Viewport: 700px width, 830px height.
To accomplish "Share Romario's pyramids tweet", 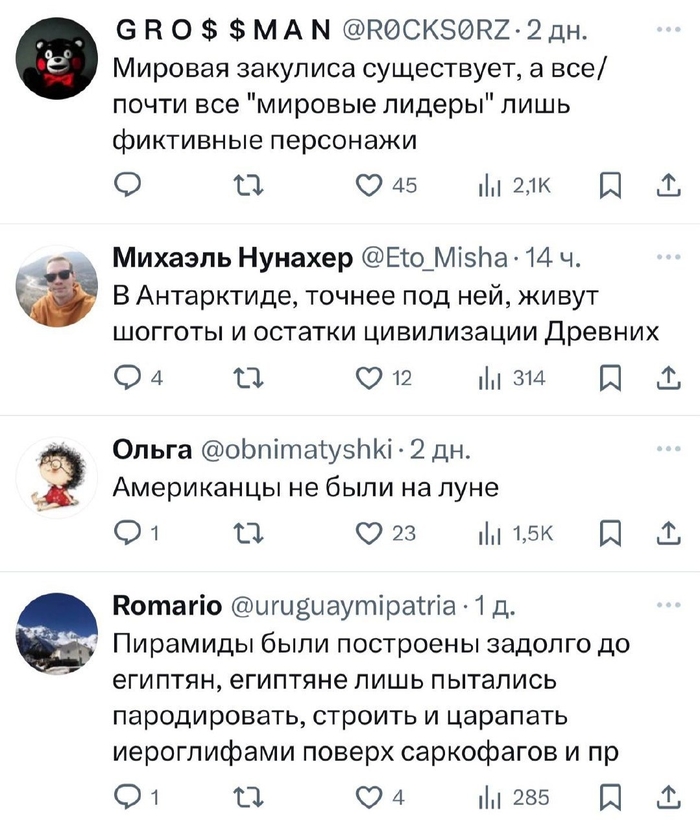I will 665,796.
